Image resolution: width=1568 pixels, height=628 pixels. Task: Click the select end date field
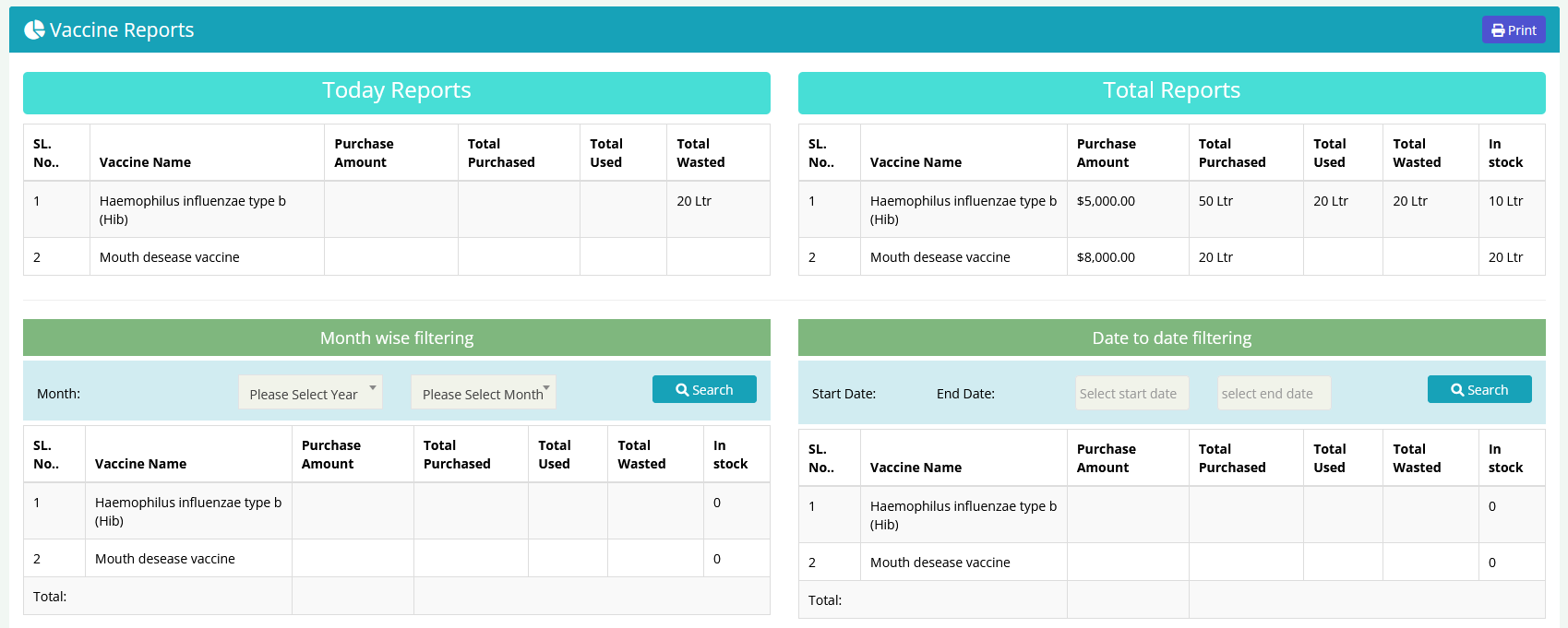[x=1273, y=394]
